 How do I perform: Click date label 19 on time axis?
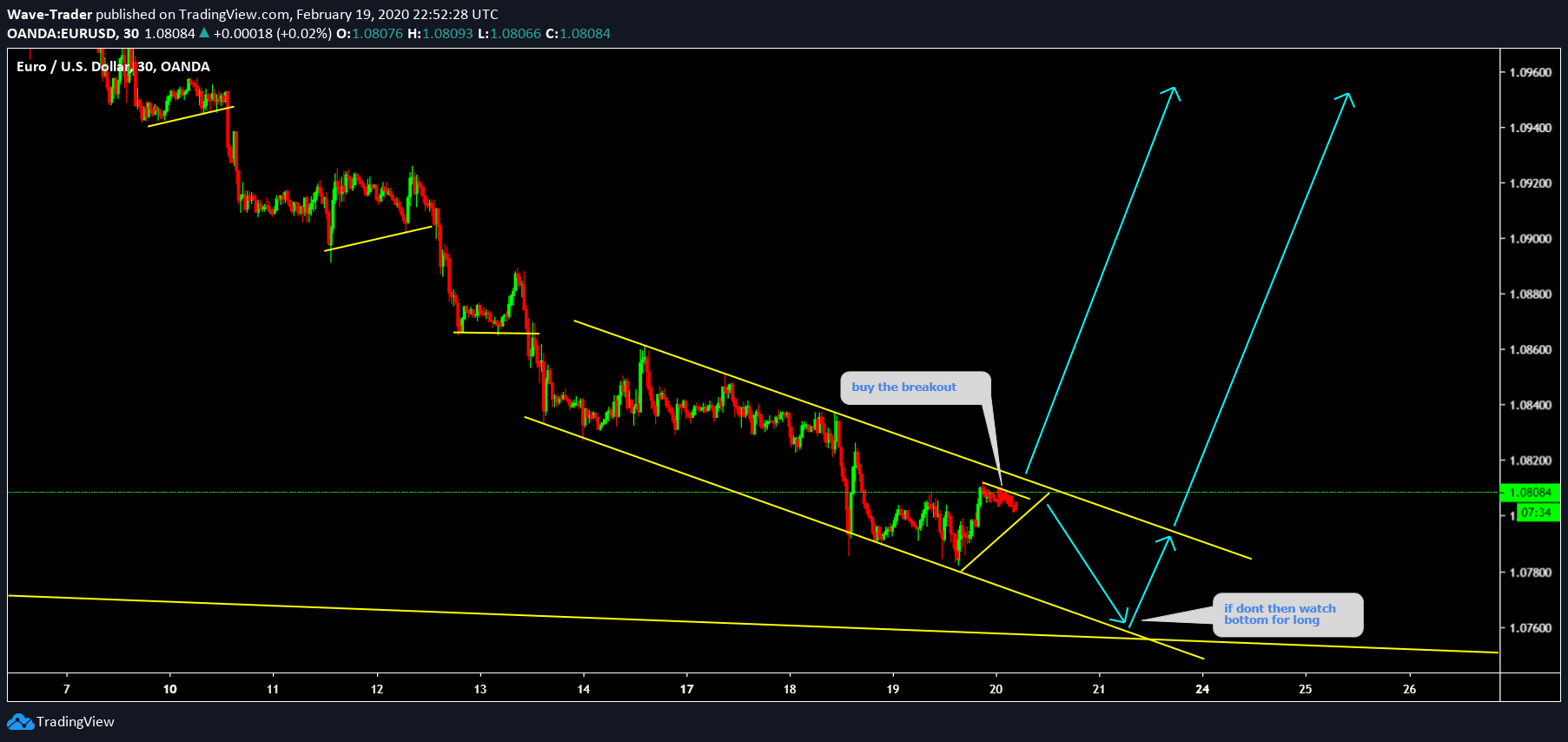[893, 689]
